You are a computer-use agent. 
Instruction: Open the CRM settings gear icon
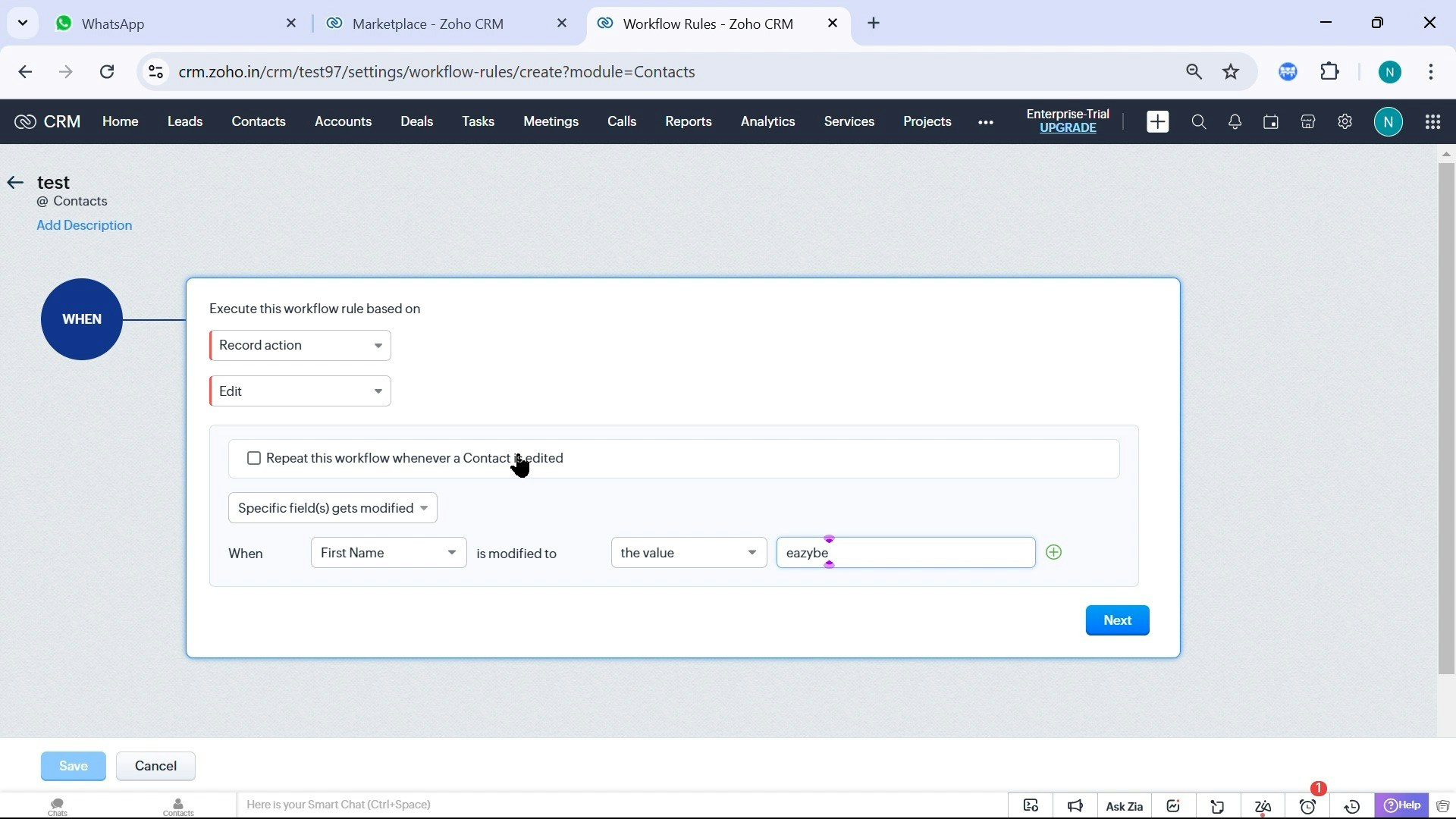[1345, 121]
